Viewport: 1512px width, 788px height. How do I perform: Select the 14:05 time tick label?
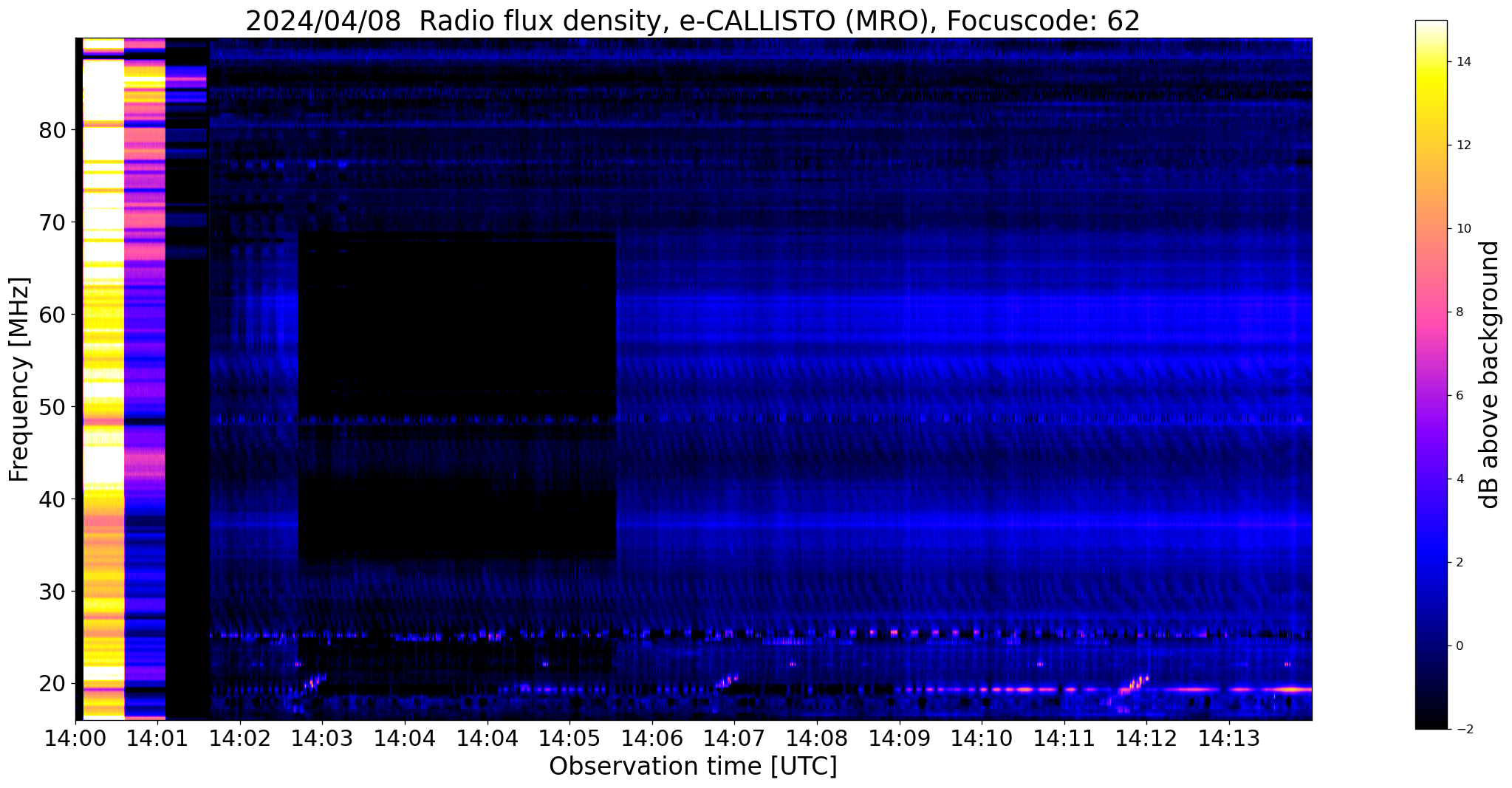569,737
